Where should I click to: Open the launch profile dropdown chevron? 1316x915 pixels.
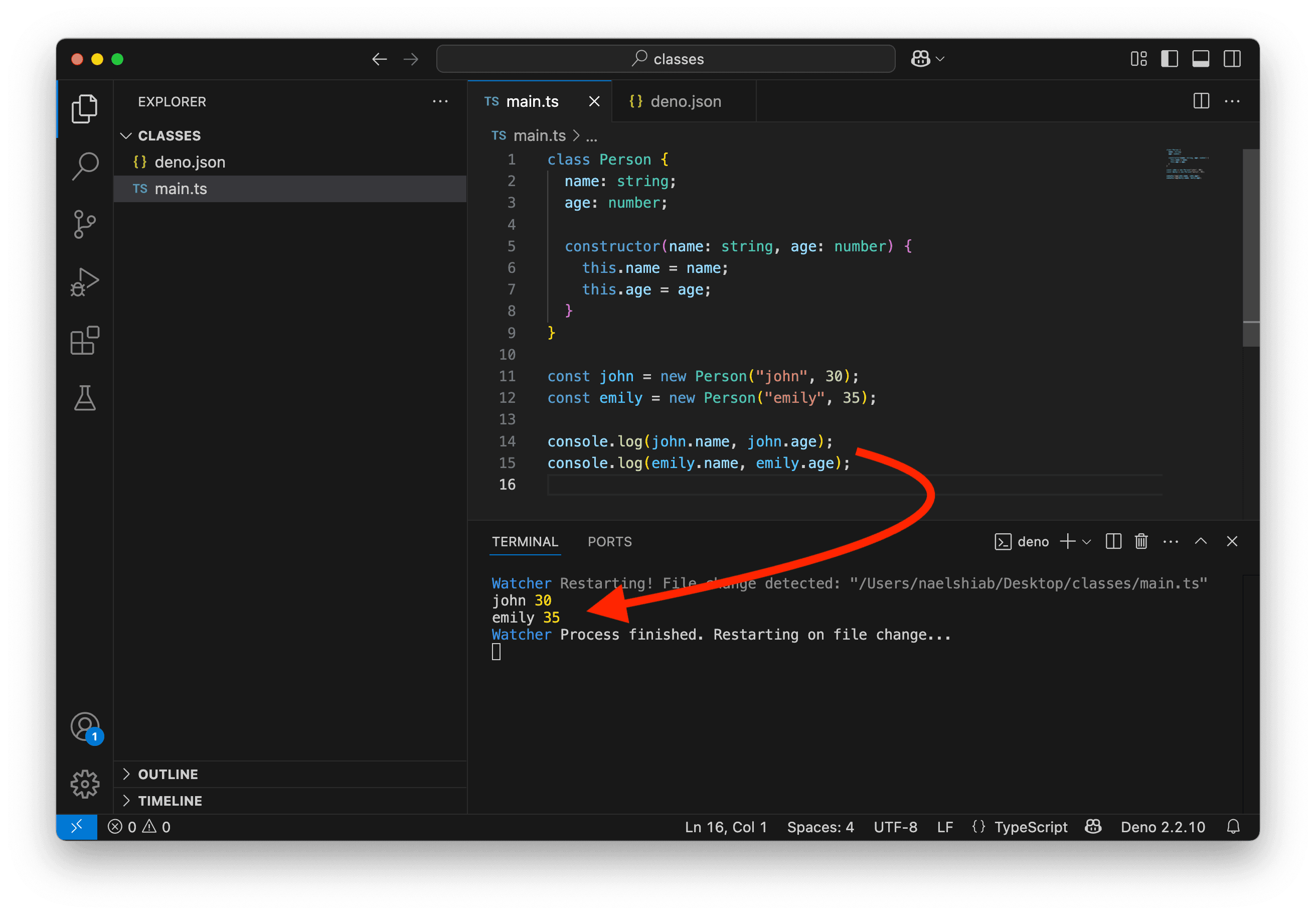click(1086, 541)
